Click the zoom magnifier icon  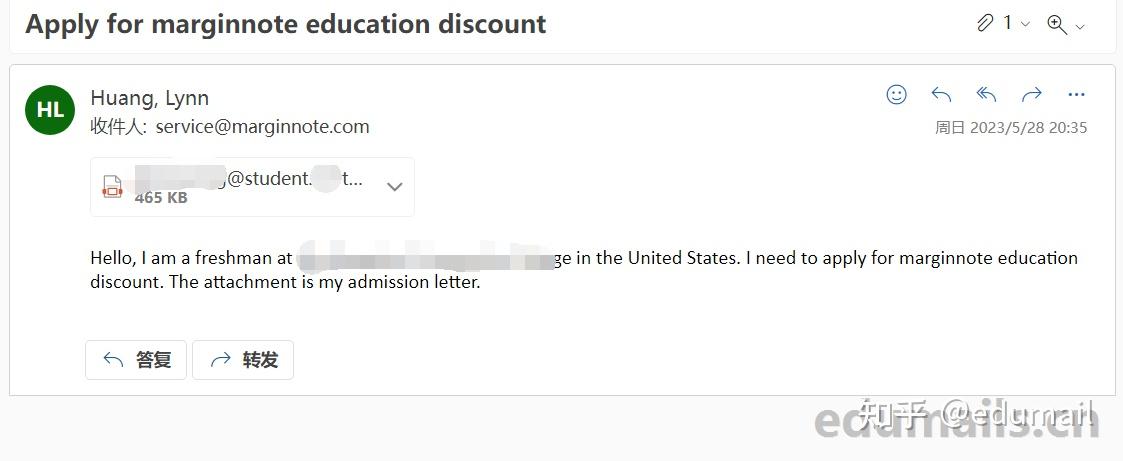[1056, 25]
